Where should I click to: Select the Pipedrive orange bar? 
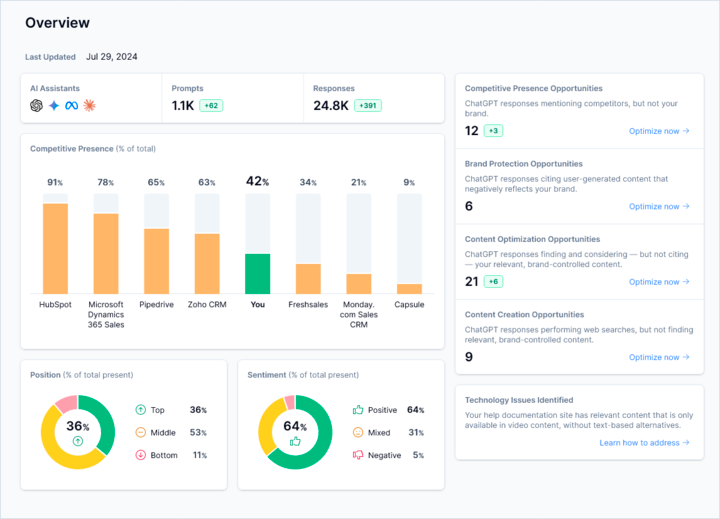[x=157, y=261]
